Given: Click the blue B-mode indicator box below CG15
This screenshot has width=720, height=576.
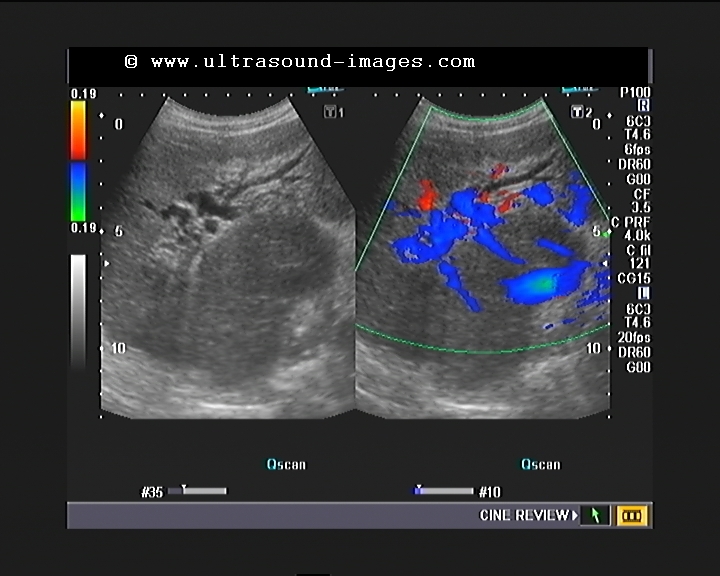Looking at the screenshot, I should pyautogui.click(x=644, y=293).
